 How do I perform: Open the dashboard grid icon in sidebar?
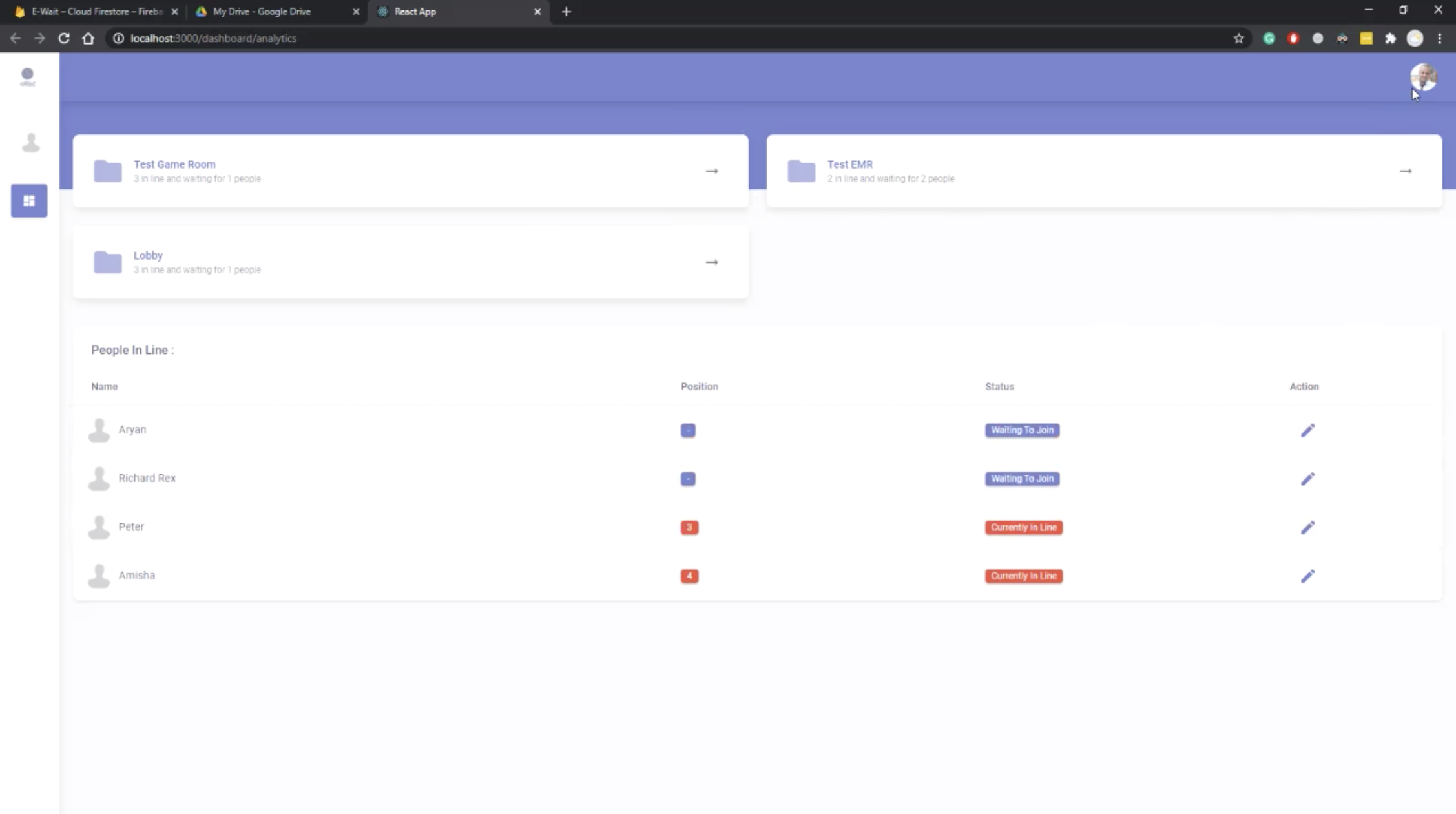pyautogui.click(x=29, y=201)
